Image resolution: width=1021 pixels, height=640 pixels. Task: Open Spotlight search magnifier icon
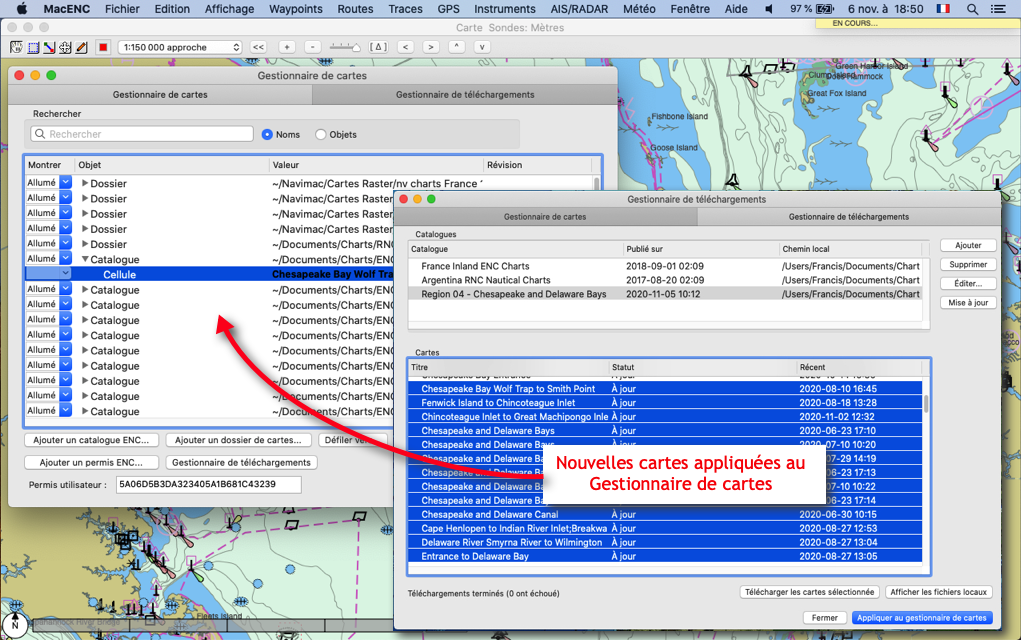point(972,9)
